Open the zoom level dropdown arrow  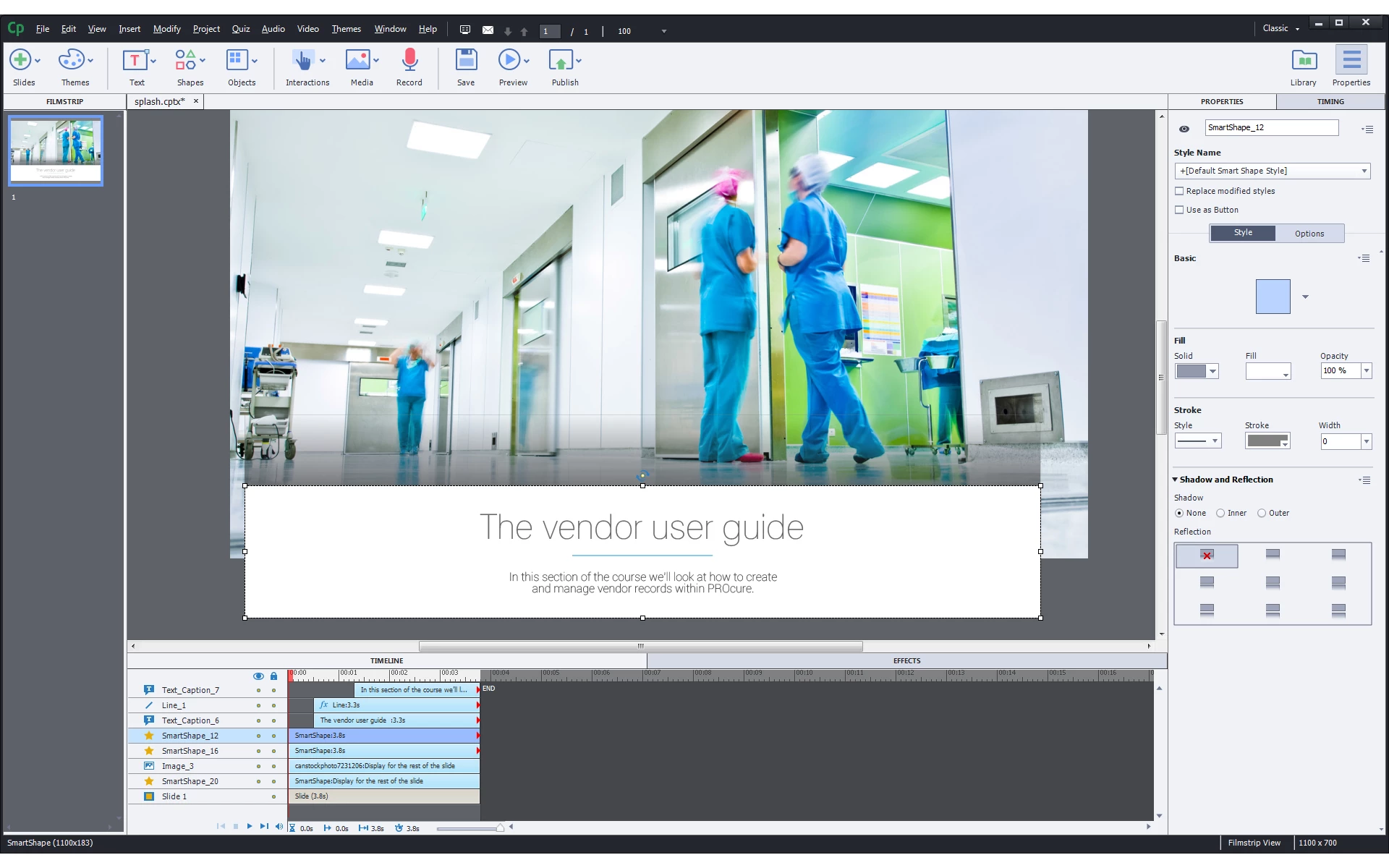point(664,31)
